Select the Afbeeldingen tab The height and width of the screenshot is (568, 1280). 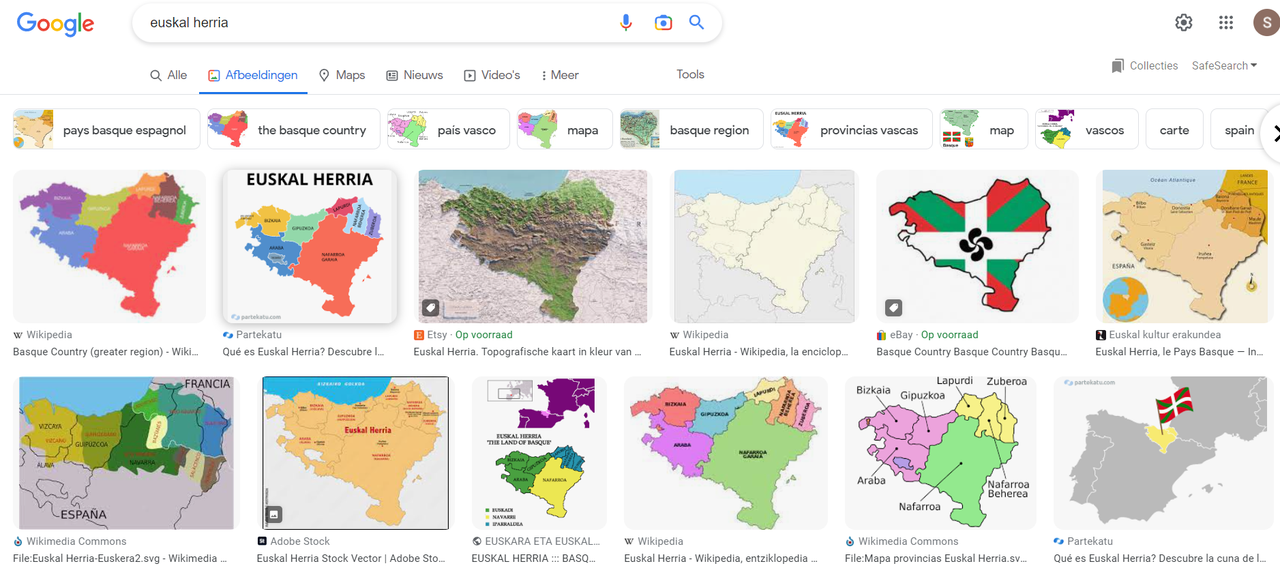pos(253,75)
